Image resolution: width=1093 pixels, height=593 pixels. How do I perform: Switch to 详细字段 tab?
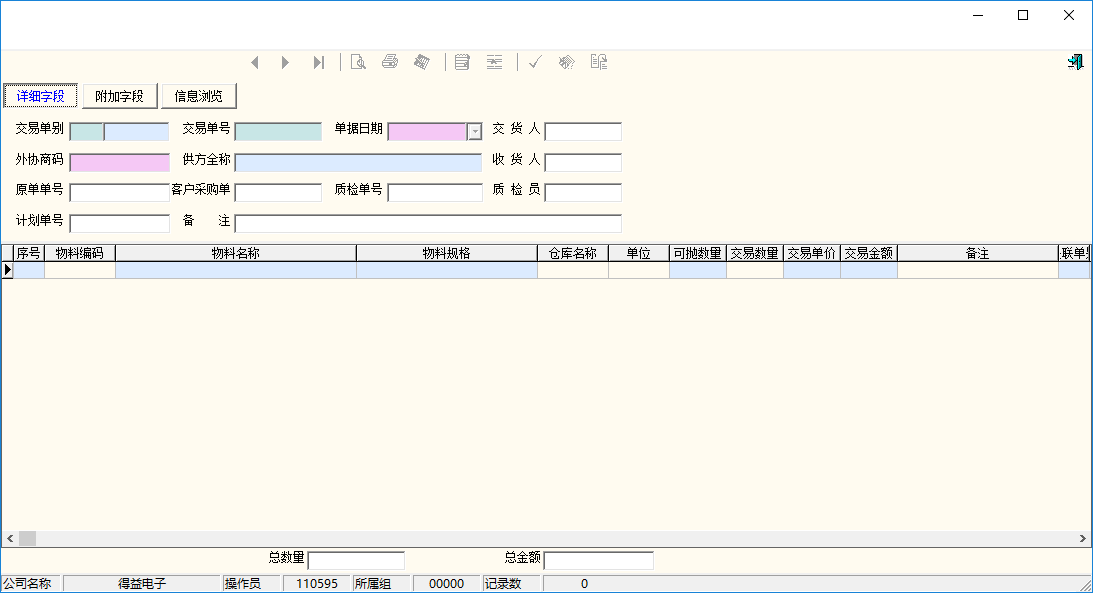click(40, 96)
